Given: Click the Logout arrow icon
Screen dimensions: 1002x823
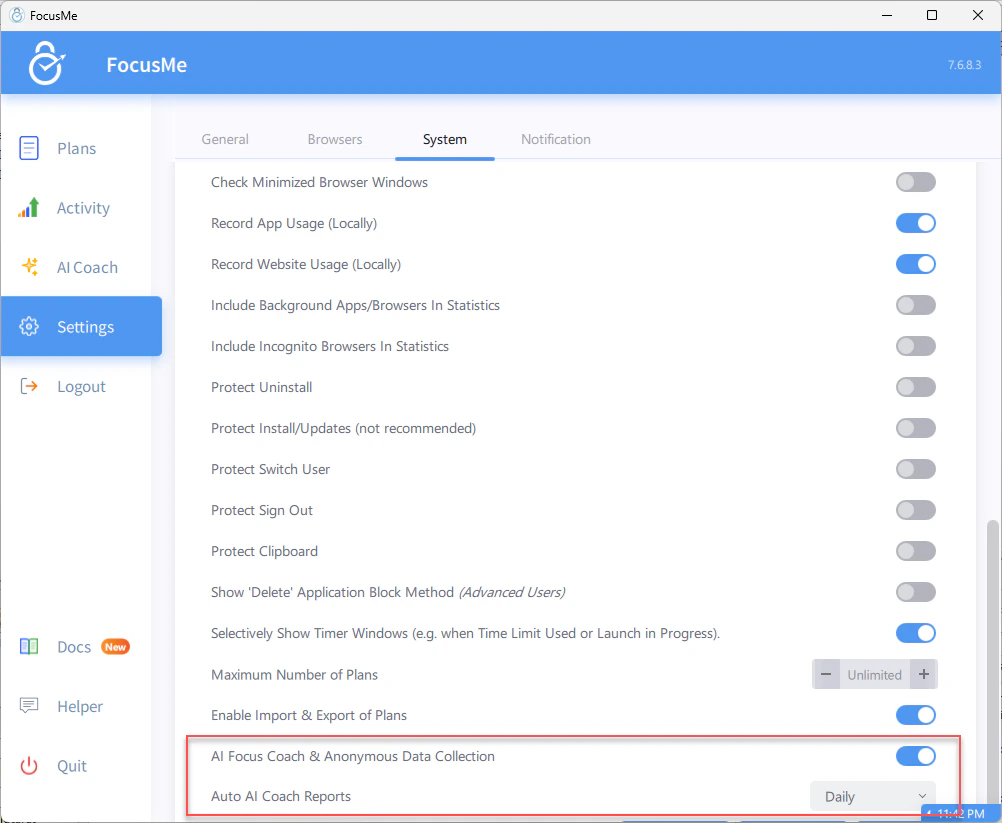Looking at the screenshot, I should click(29, 386).
